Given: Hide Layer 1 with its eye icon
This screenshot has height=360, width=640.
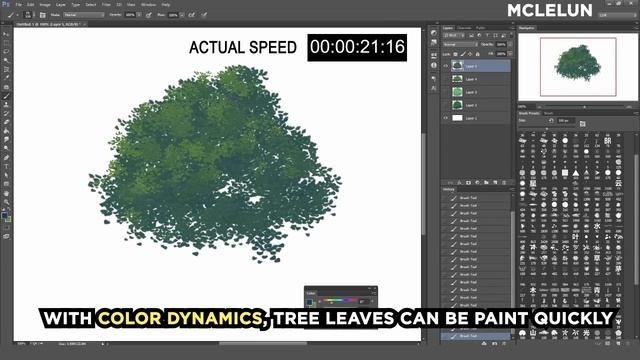Looking at the screenshot, I should [446, 118].
